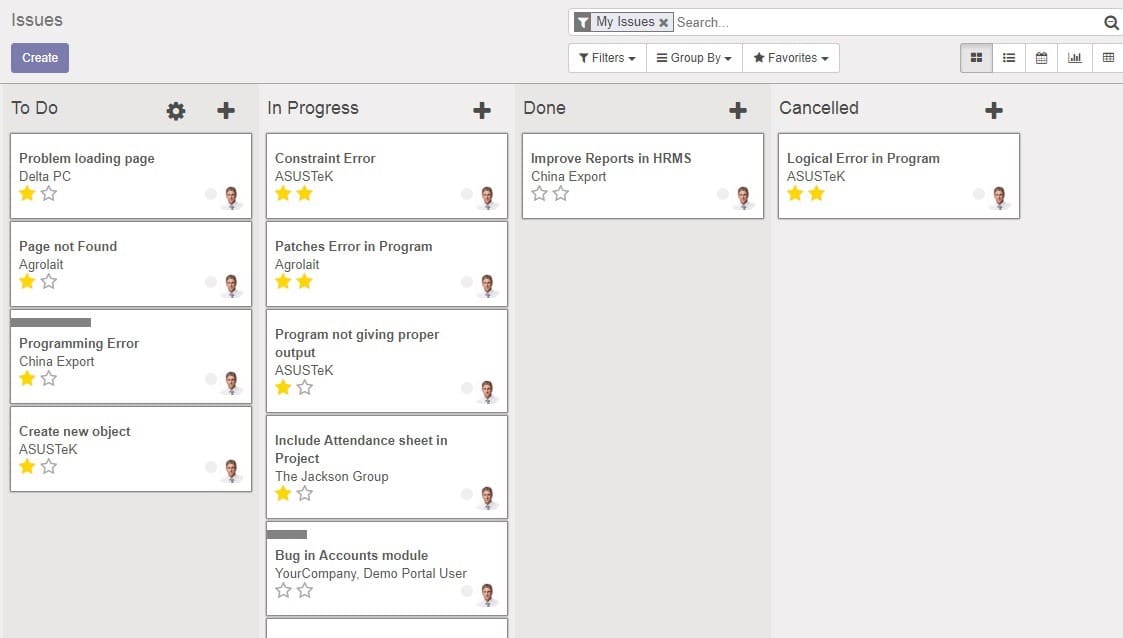Change kanban state dot on Improve Reports card
The width and height of the screenshot is (1123, 638).
[x=723, y=193]
